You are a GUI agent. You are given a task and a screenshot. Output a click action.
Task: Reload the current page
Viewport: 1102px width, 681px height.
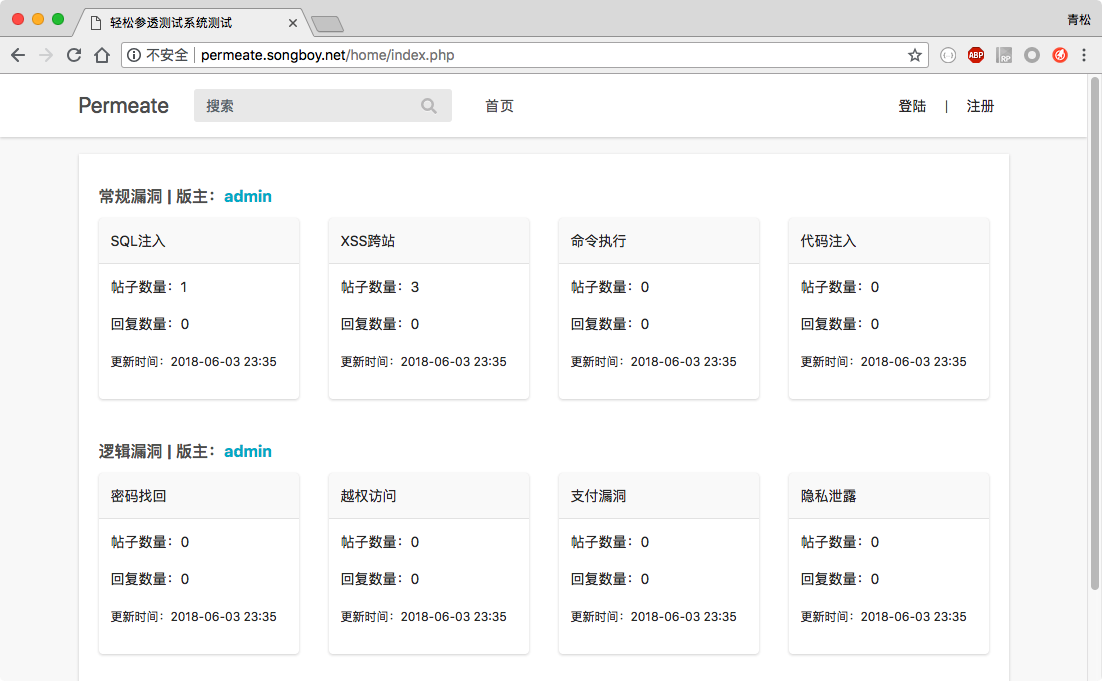point(74,55)
